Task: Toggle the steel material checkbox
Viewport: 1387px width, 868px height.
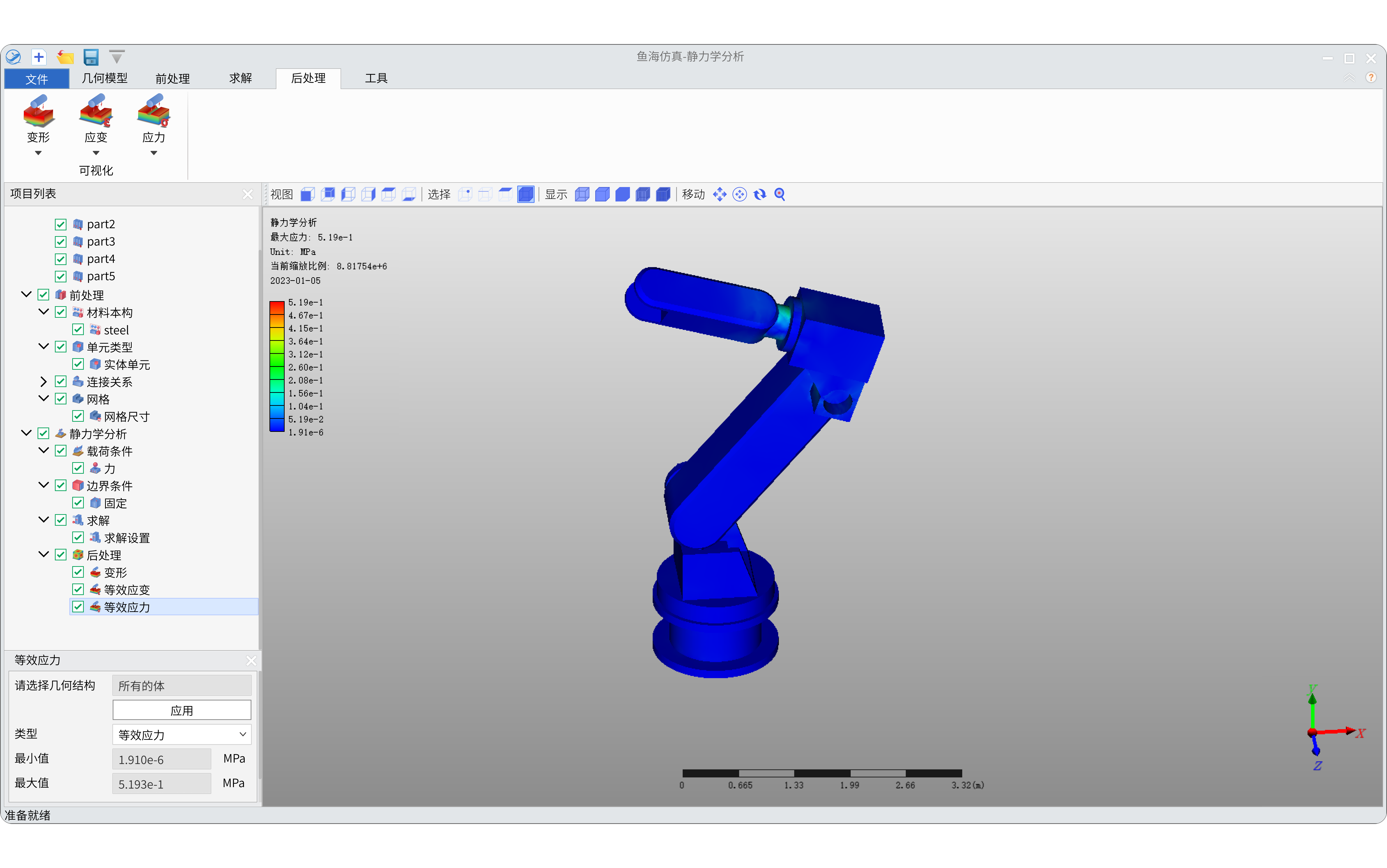Action: (78, 329)
